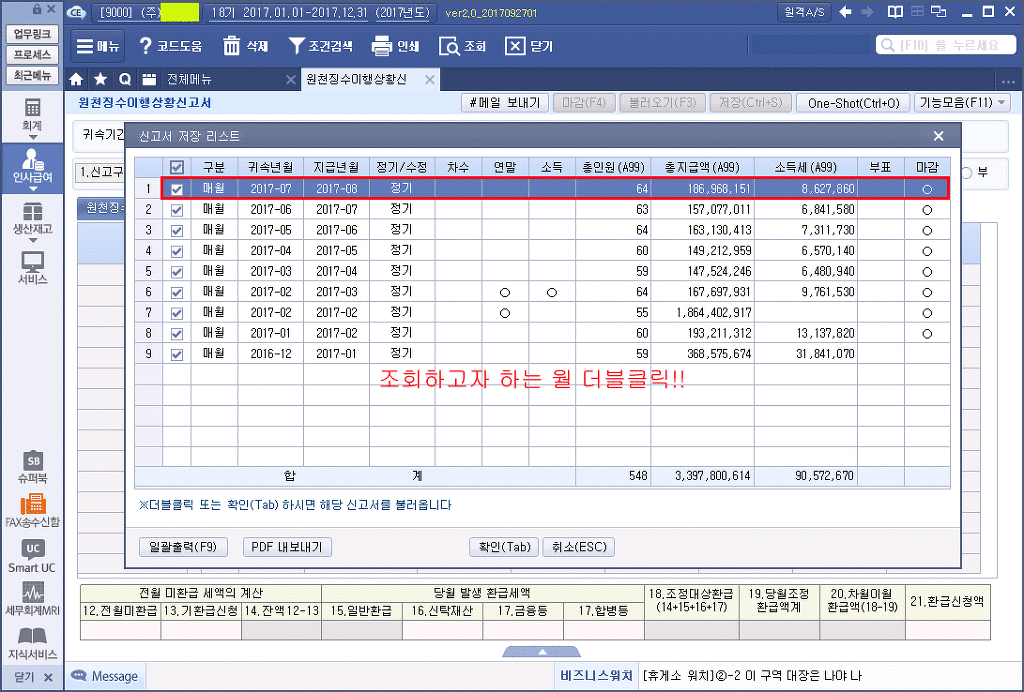The image size is (1024, 692).
Task: Launch Smart UC from the sidebar
Action: click(32, 556)
